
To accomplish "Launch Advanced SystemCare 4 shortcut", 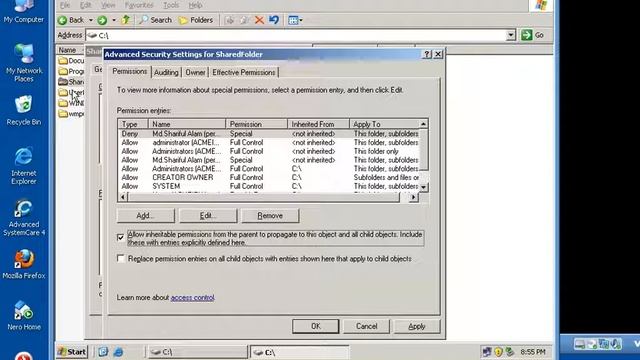I will 24,218.
